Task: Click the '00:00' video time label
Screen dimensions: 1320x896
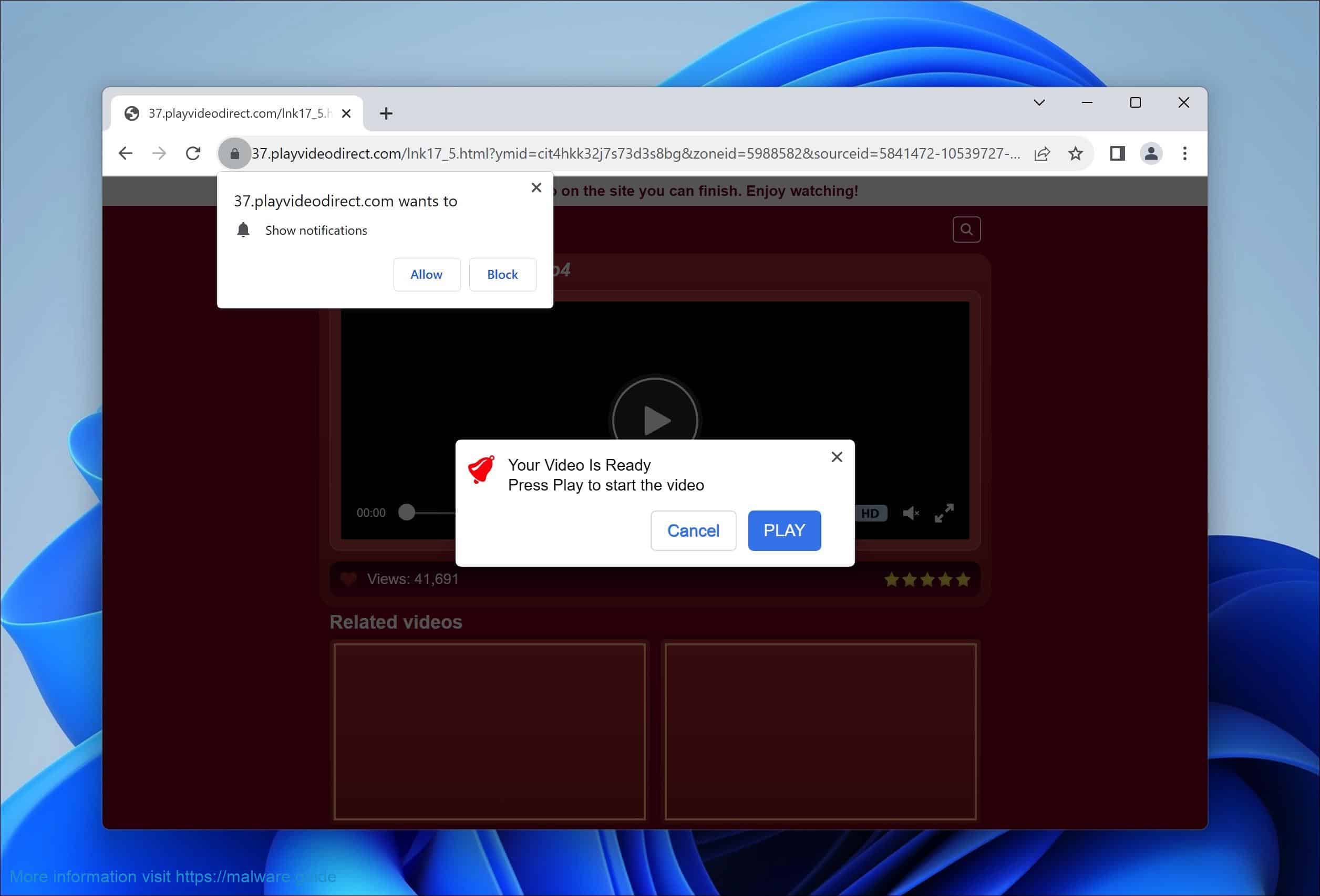Action: click(371, 513)
